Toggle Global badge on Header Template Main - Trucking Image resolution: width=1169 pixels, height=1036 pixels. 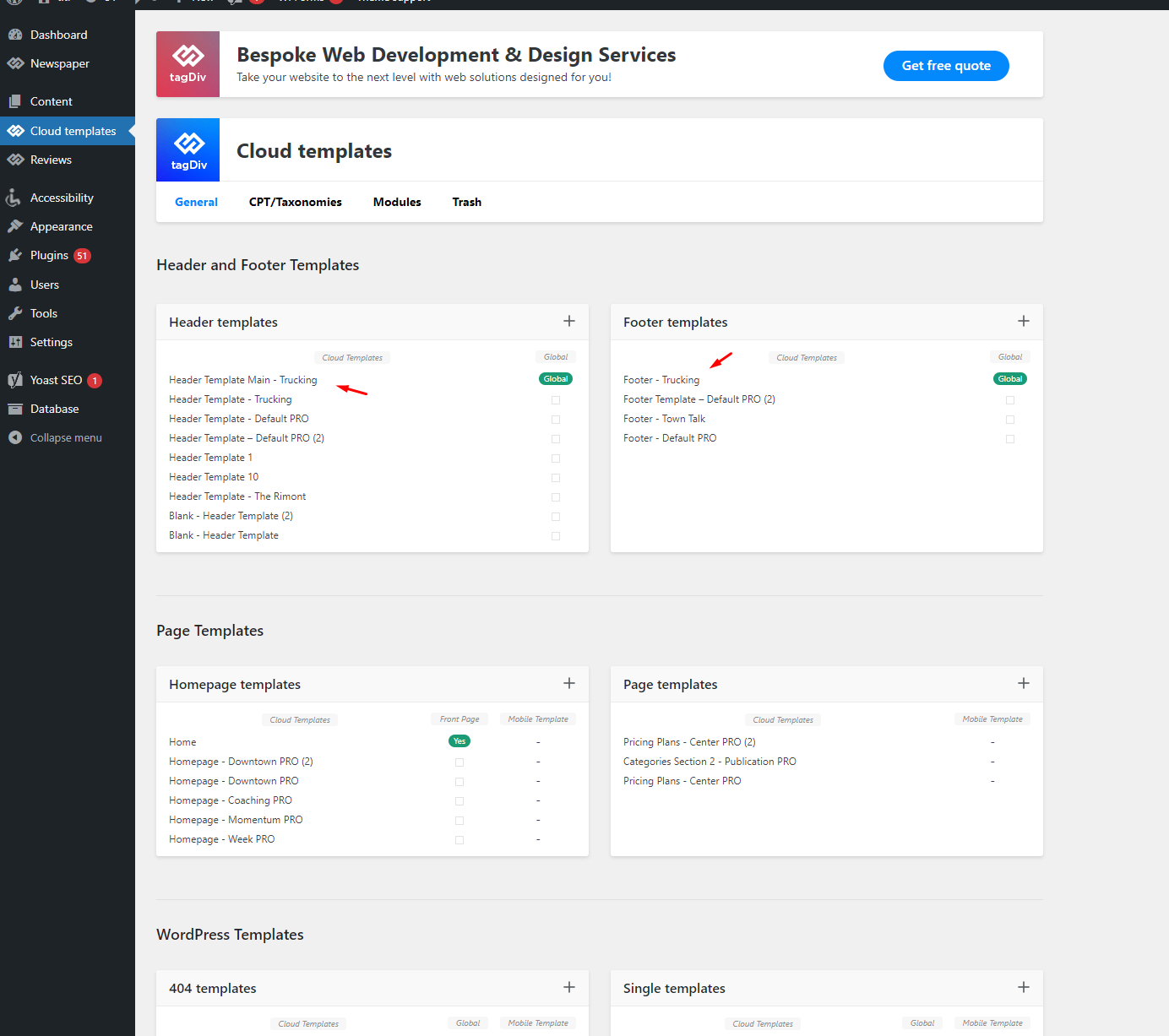(556, 379)
